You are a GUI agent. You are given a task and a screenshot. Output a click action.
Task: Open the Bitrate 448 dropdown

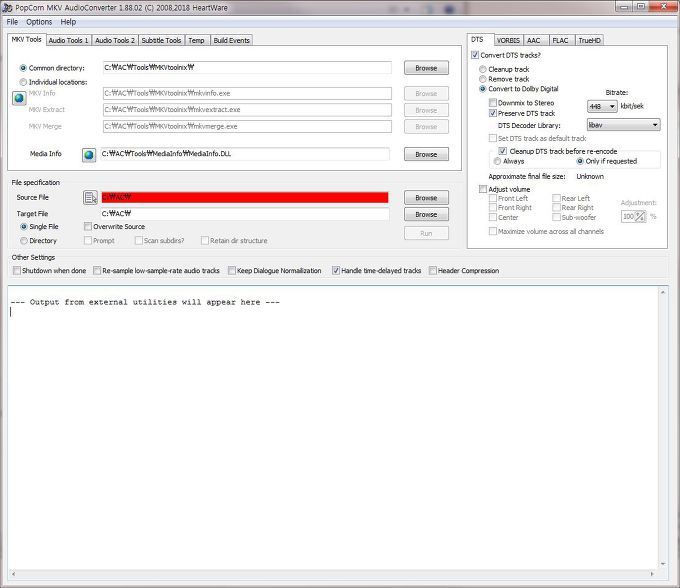click(602, 106)
